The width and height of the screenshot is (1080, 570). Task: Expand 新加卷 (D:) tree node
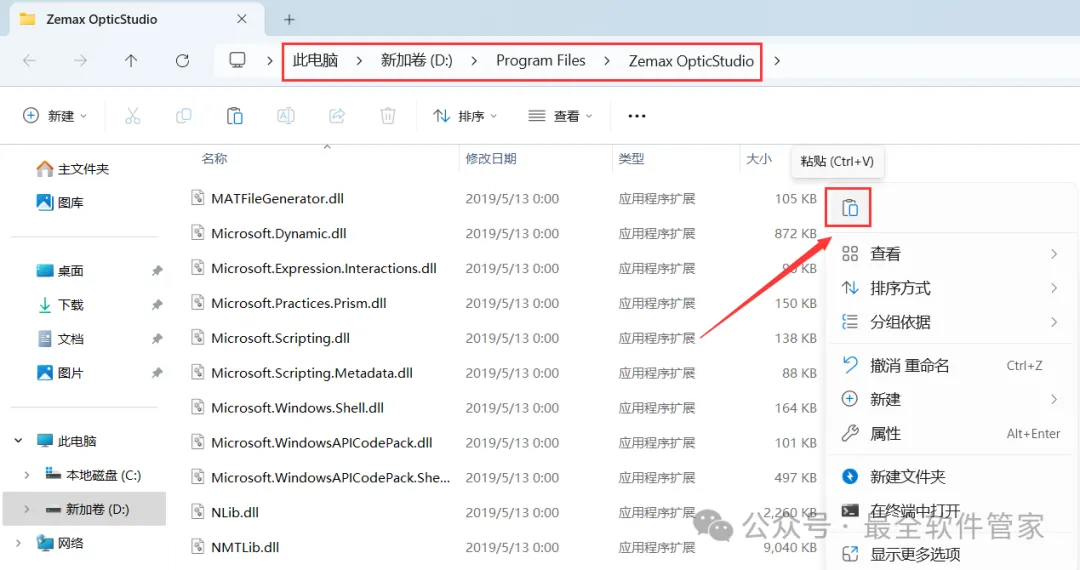[26, 509]
